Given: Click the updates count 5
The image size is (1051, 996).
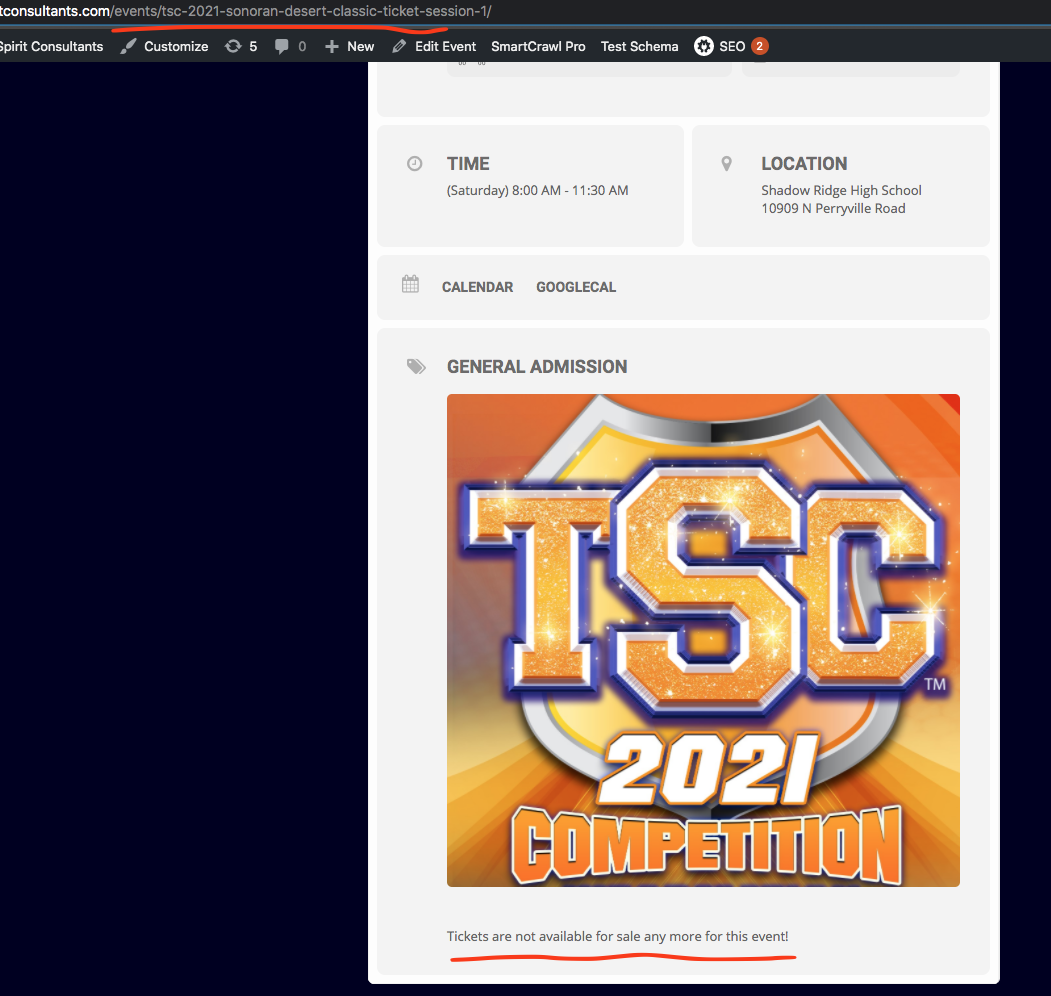Looking at the screenshot, I should click(x=253, y=46).
